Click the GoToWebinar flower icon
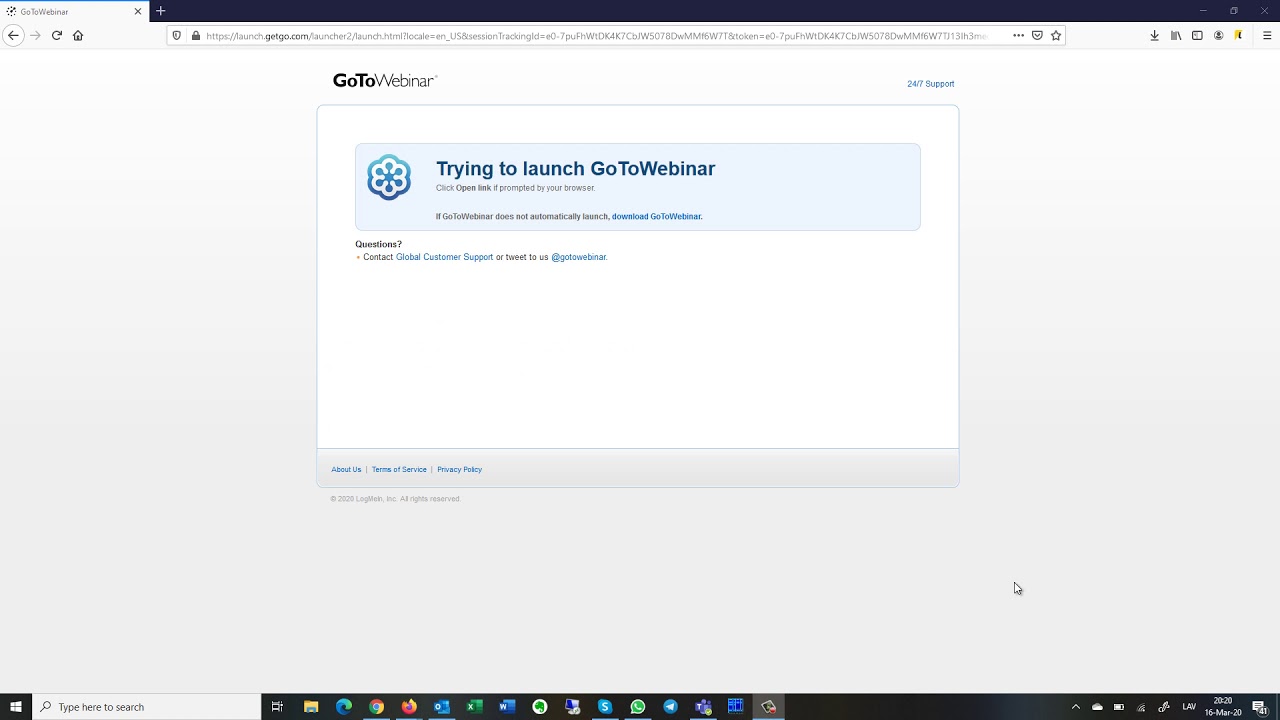 tap(389, 178)
